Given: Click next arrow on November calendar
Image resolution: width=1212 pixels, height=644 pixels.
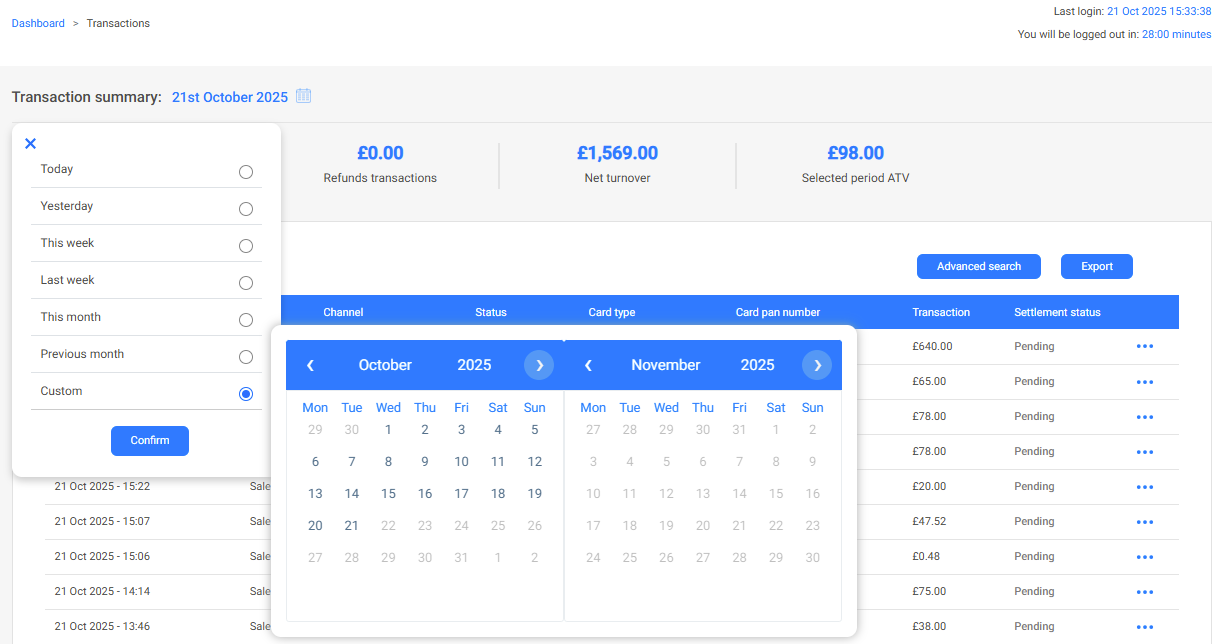Looking at the screenshot, I should [x=817, y=366].
